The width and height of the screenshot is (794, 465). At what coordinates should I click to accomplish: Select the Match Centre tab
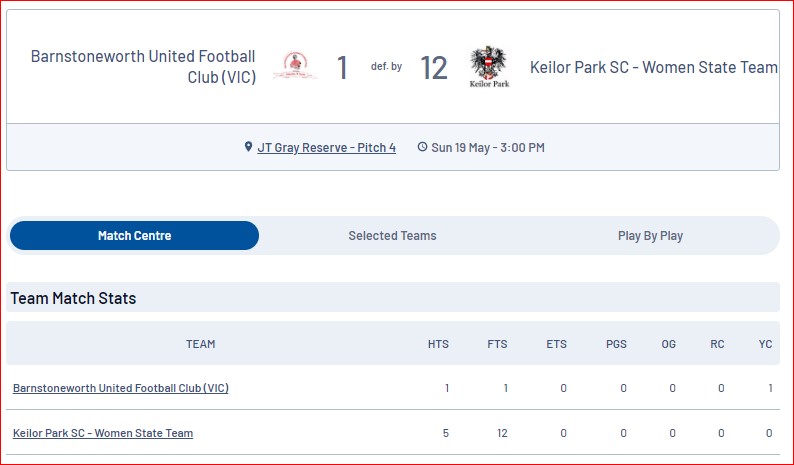[134, 236]
